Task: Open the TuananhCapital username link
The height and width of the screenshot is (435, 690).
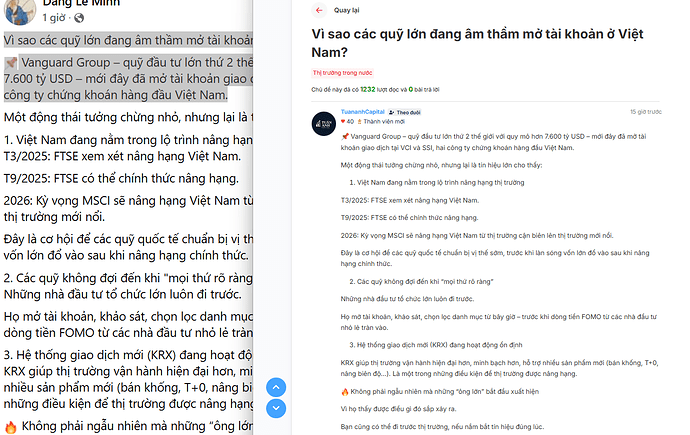Action: 363,112
